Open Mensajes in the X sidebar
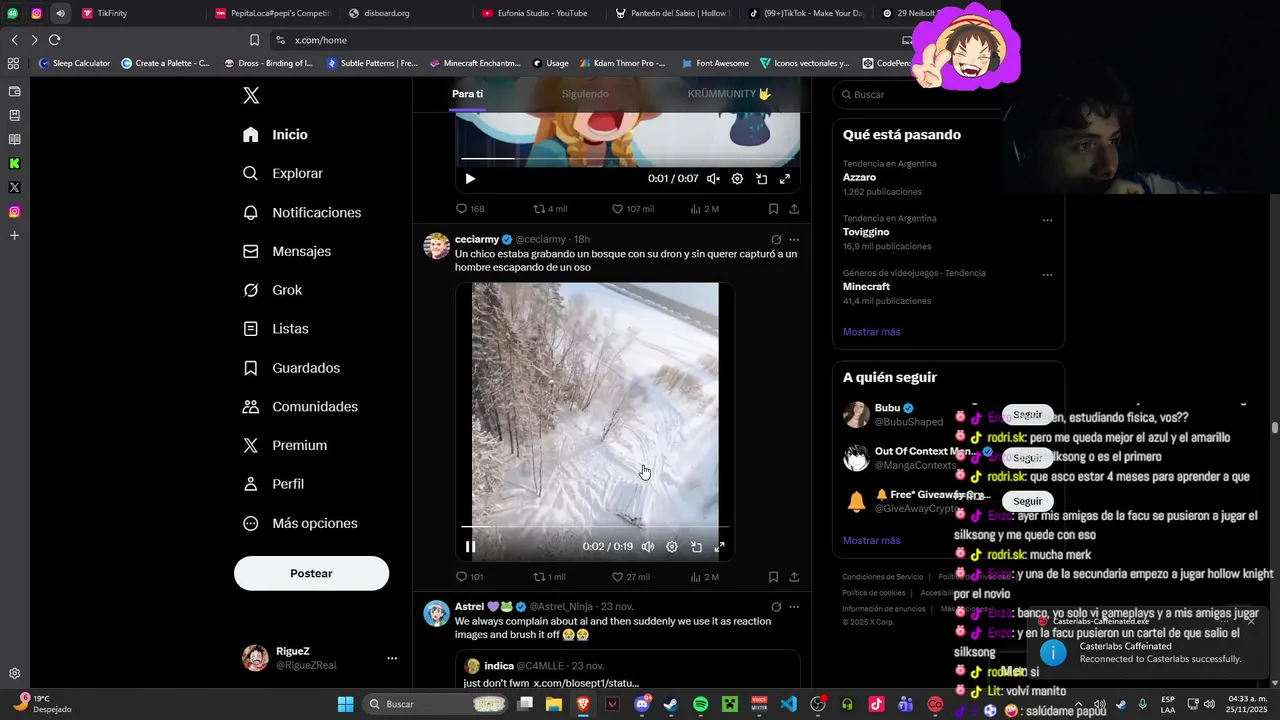 [x=287, y=251]
